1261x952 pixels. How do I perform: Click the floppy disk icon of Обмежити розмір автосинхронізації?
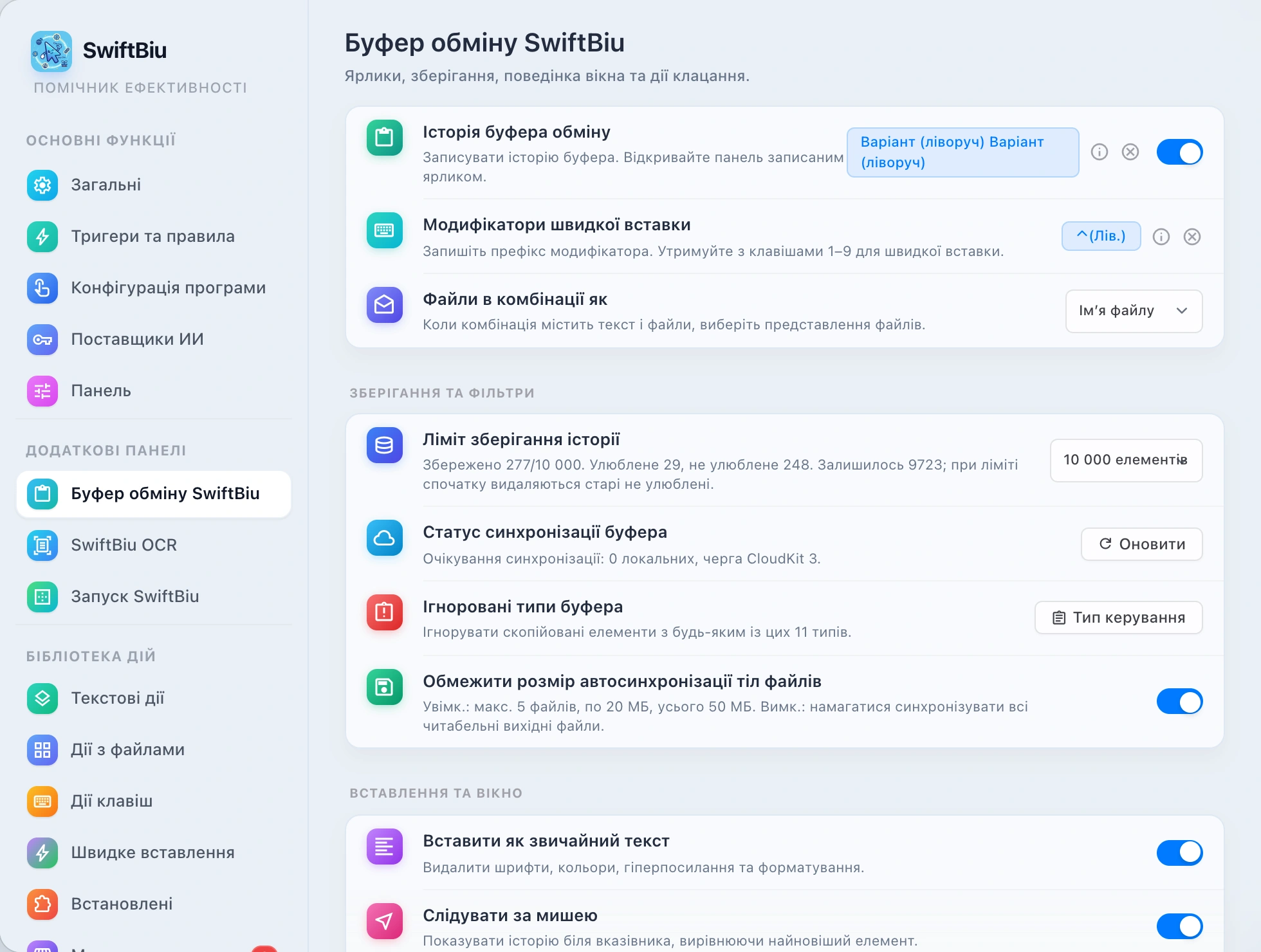385,687
